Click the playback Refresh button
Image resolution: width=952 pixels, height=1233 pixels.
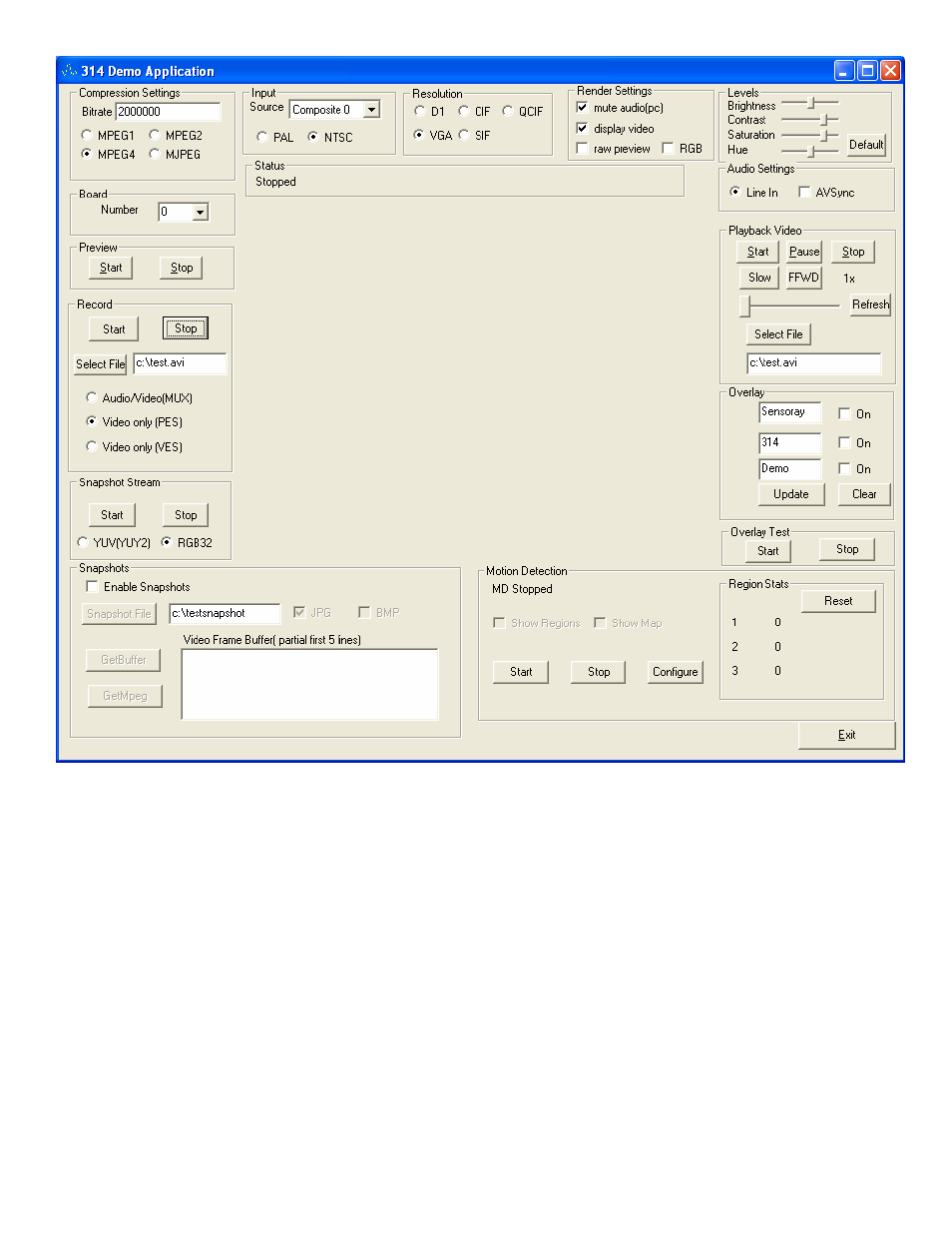tap(870, 305)
